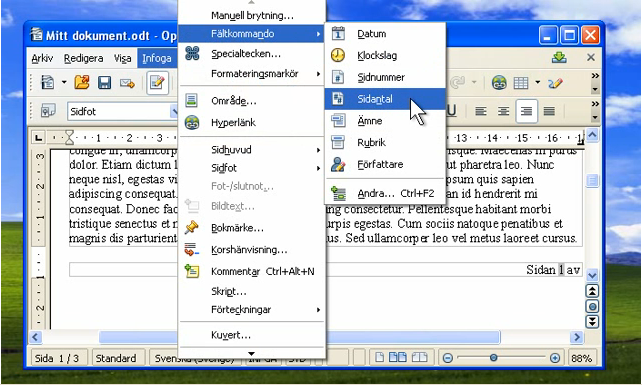The image size is (642, 385).
Task: Show more Infoga menu items below
Action: click(251, 353)
